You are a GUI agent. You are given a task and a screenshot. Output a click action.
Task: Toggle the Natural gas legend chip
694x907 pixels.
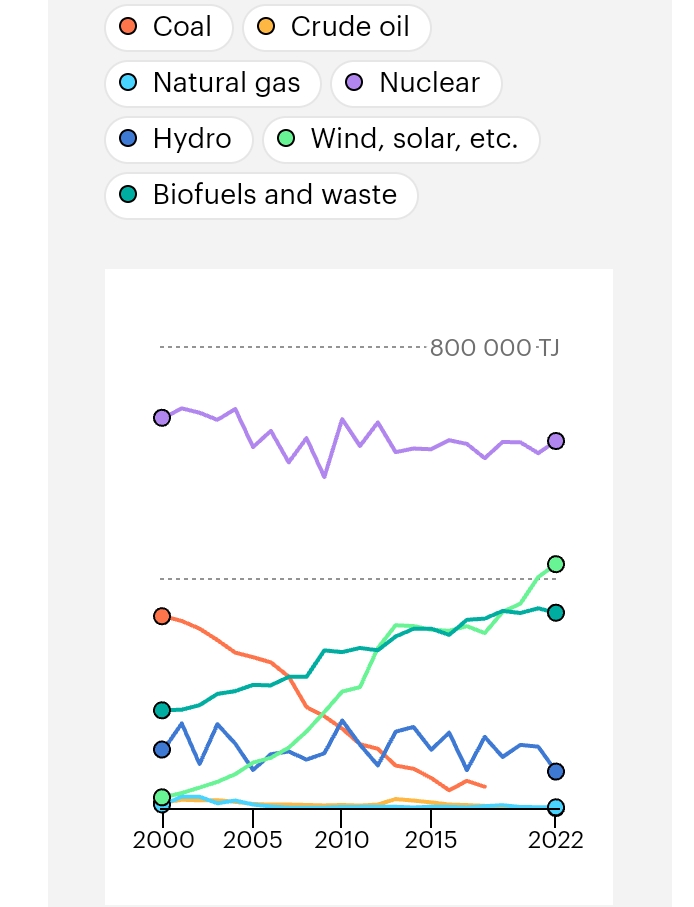pyautogui.click(x=212, y=83)
